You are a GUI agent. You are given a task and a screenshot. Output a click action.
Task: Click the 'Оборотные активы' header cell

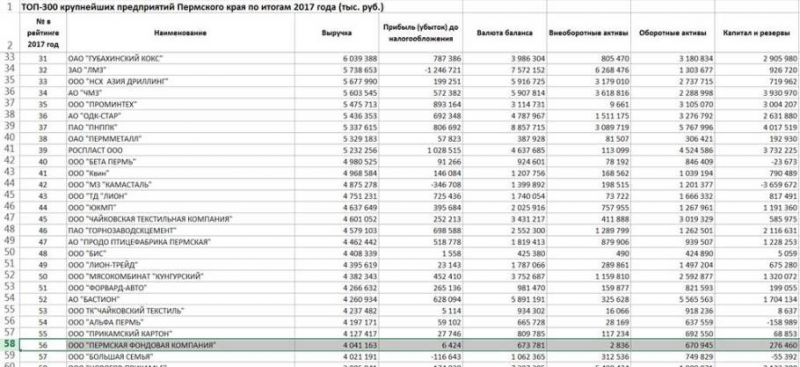tap(672, 33)
